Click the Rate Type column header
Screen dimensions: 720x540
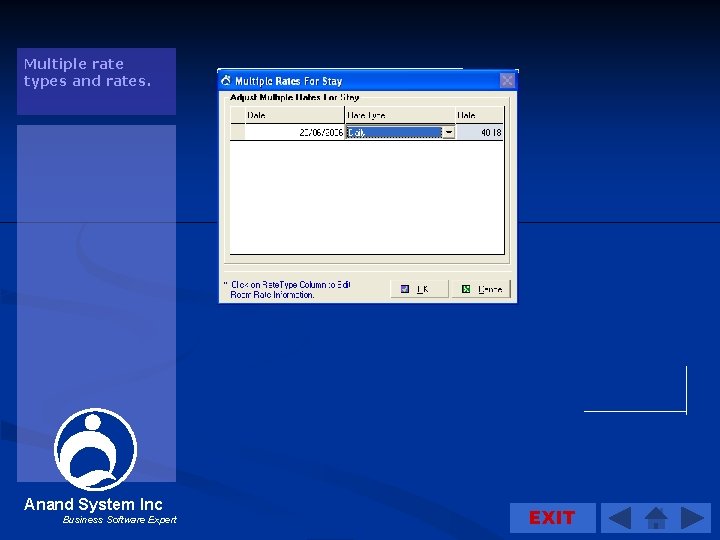click(x=399, y=115)
